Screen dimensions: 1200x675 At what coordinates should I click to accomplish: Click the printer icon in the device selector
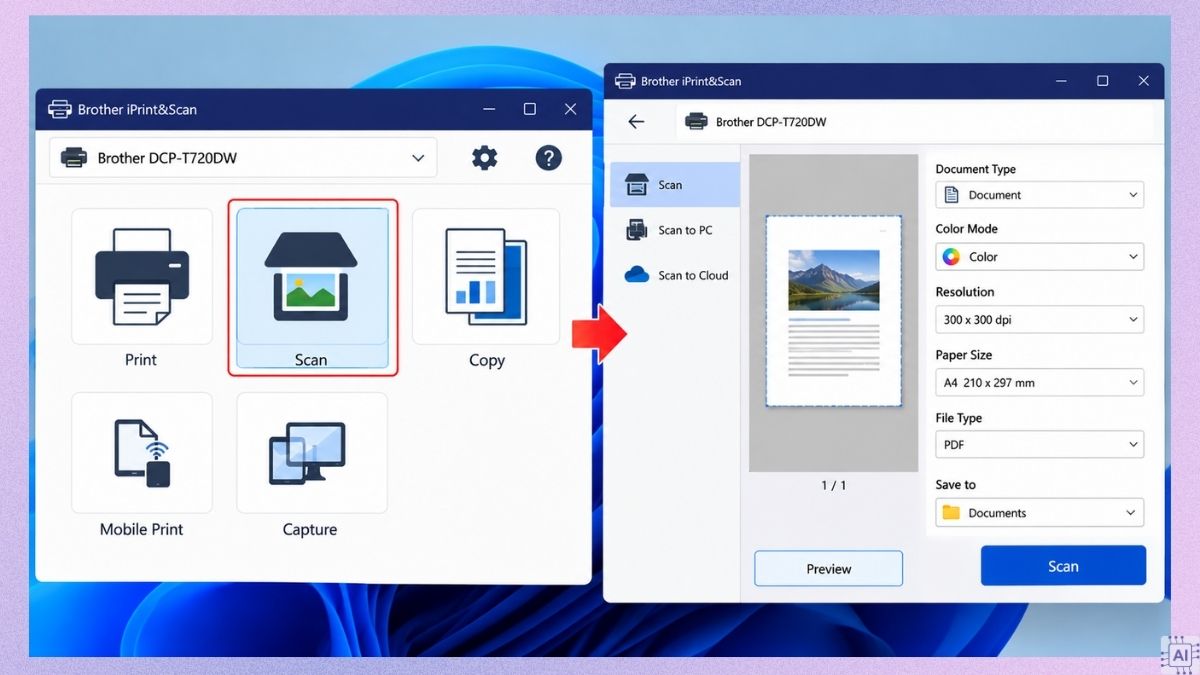point(74,158)
